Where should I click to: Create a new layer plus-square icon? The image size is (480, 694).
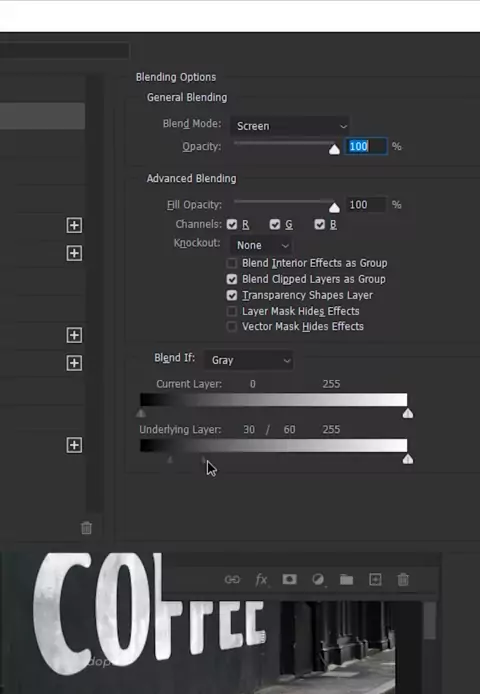pos(375,579)
